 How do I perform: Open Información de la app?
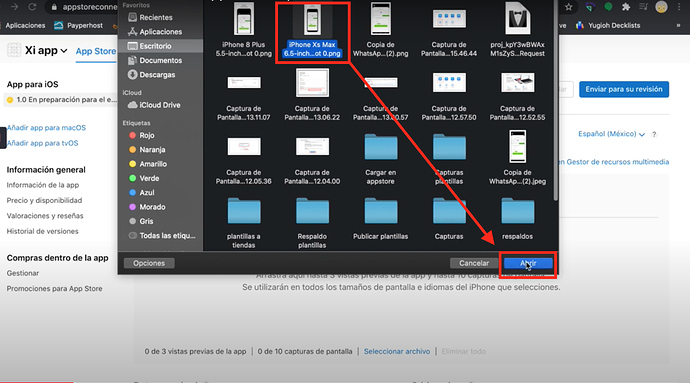pyautogui.click(x=43, y=185)
